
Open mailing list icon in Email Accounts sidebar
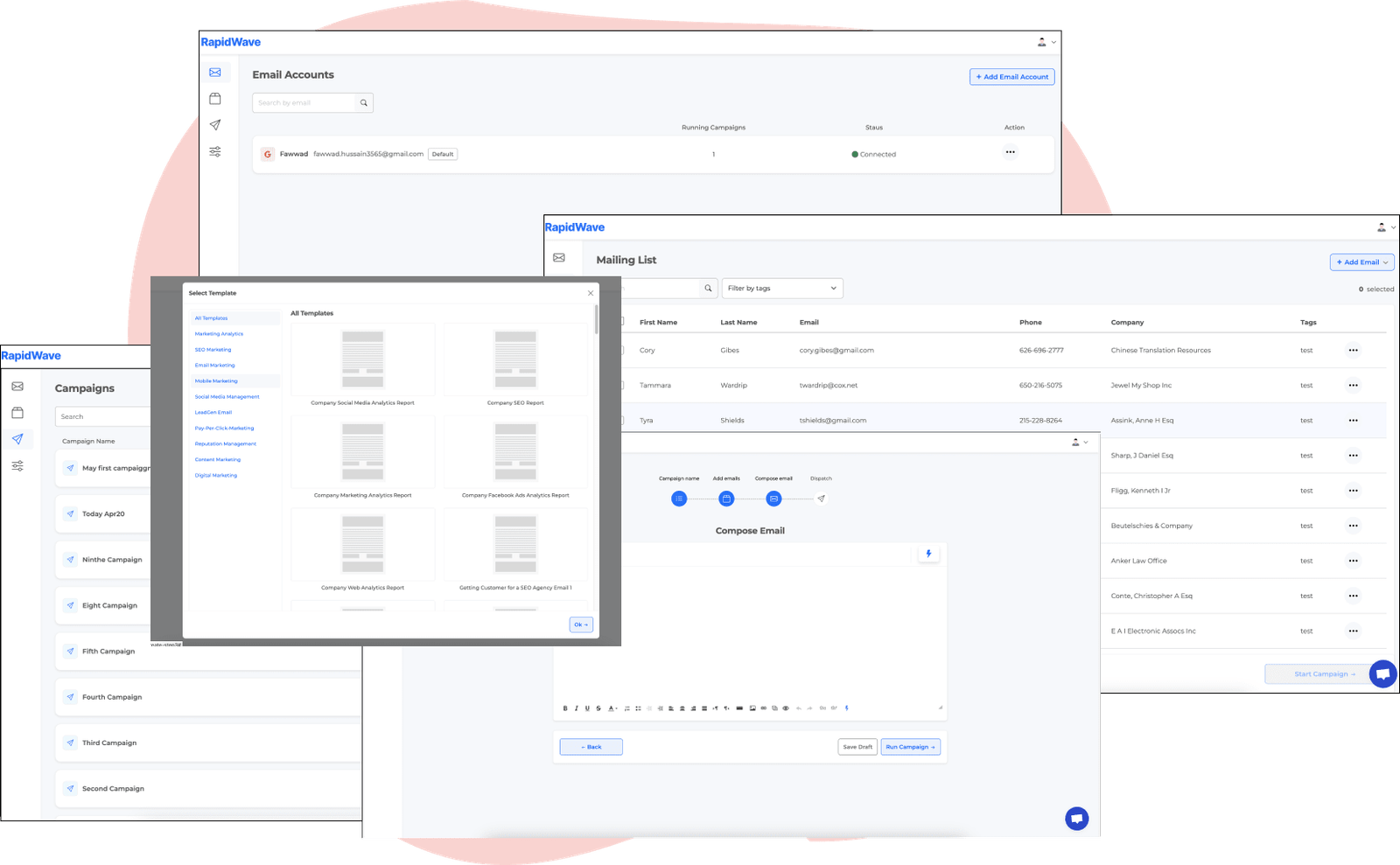pos(215,99)
